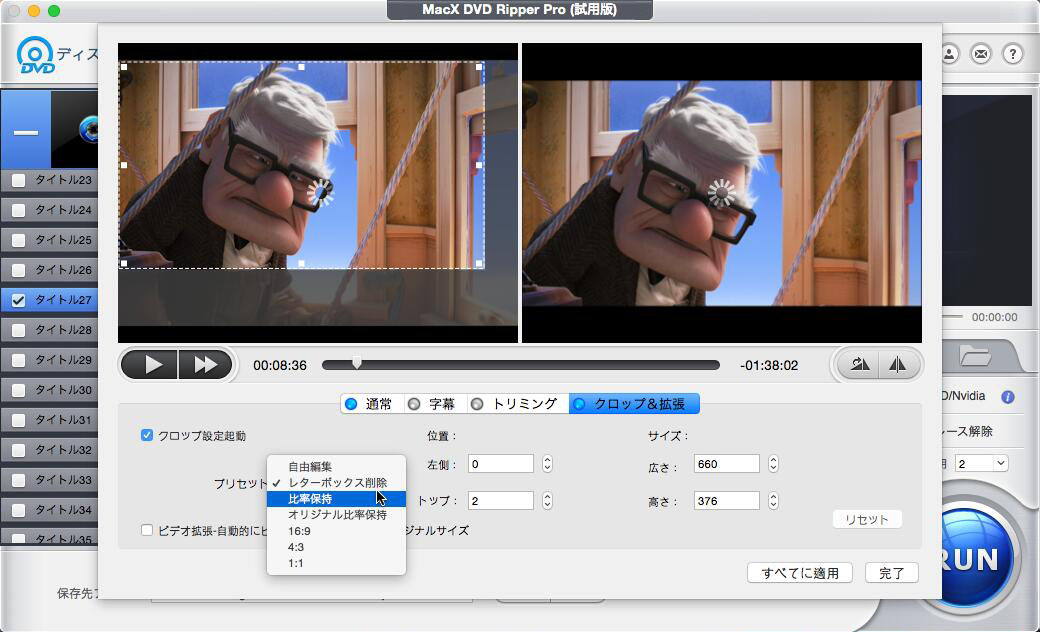The height and width of the screenshot is (632, 1040).
Task: Click the 広さ value stepper
Action: click(773, 464)
